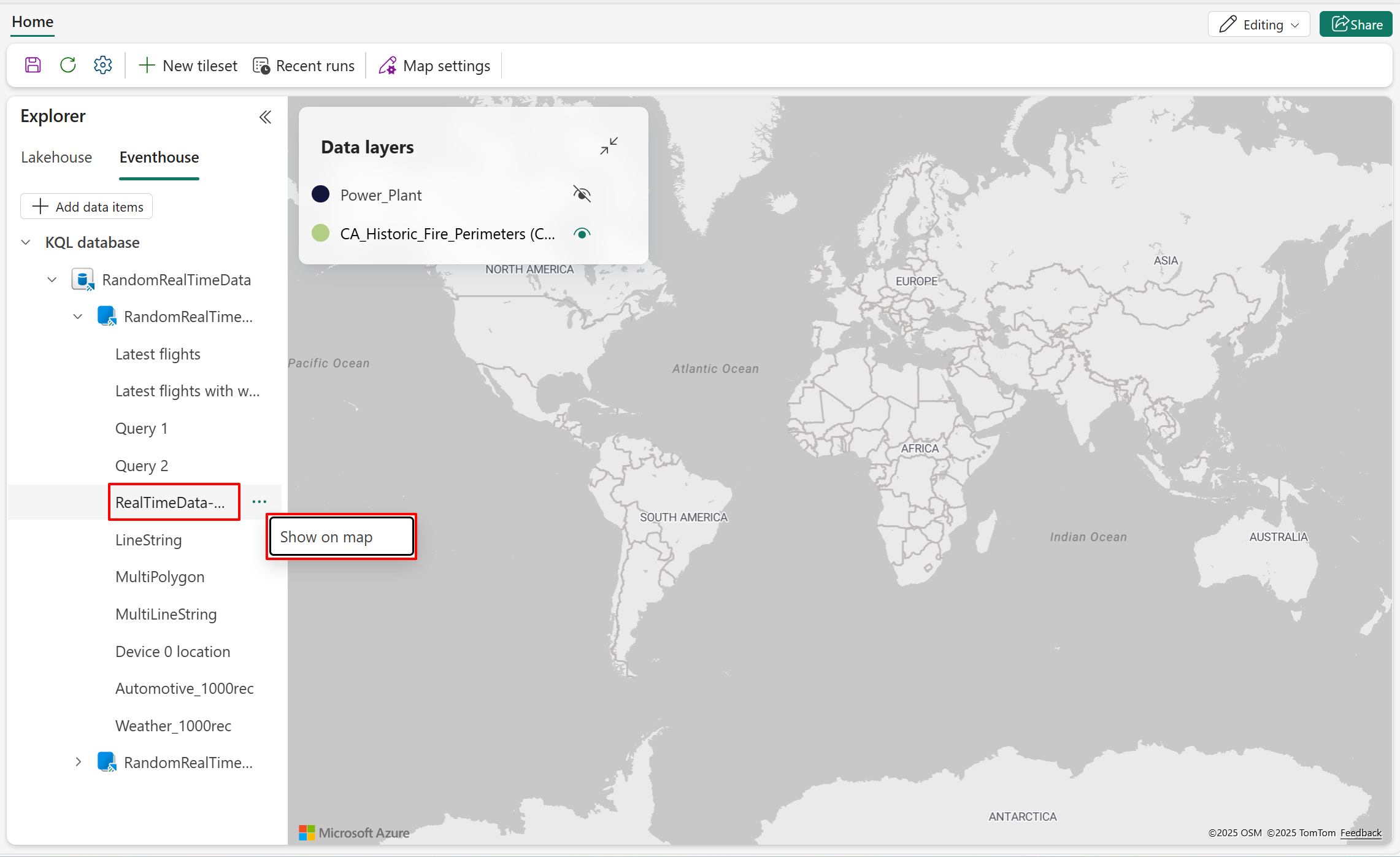
Task: Collapse the KQL database node
Action: (26, 242)
